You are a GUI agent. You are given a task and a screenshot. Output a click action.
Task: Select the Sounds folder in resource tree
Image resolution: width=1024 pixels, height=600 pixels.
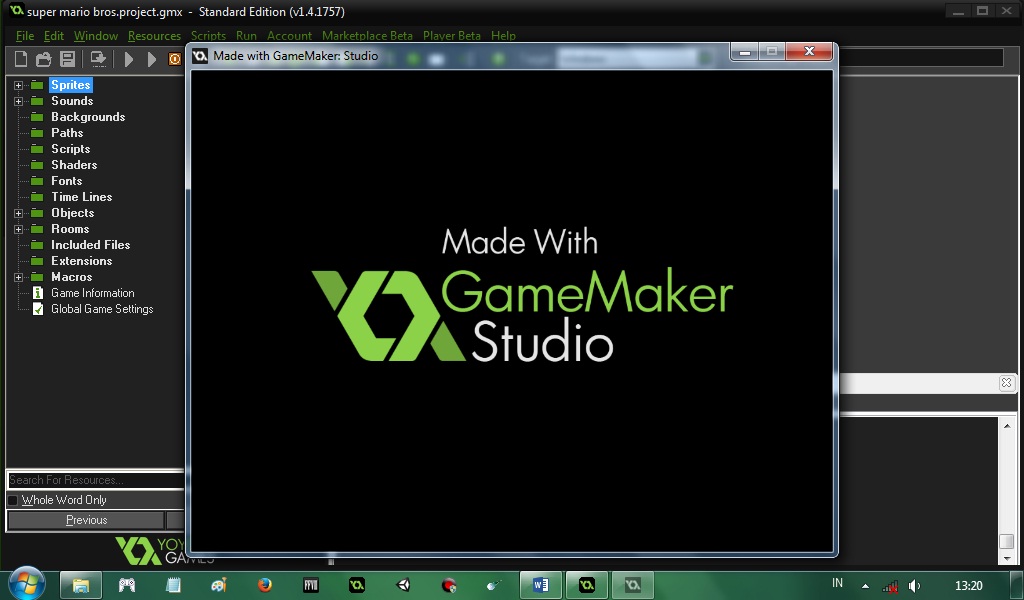point(70,101)
